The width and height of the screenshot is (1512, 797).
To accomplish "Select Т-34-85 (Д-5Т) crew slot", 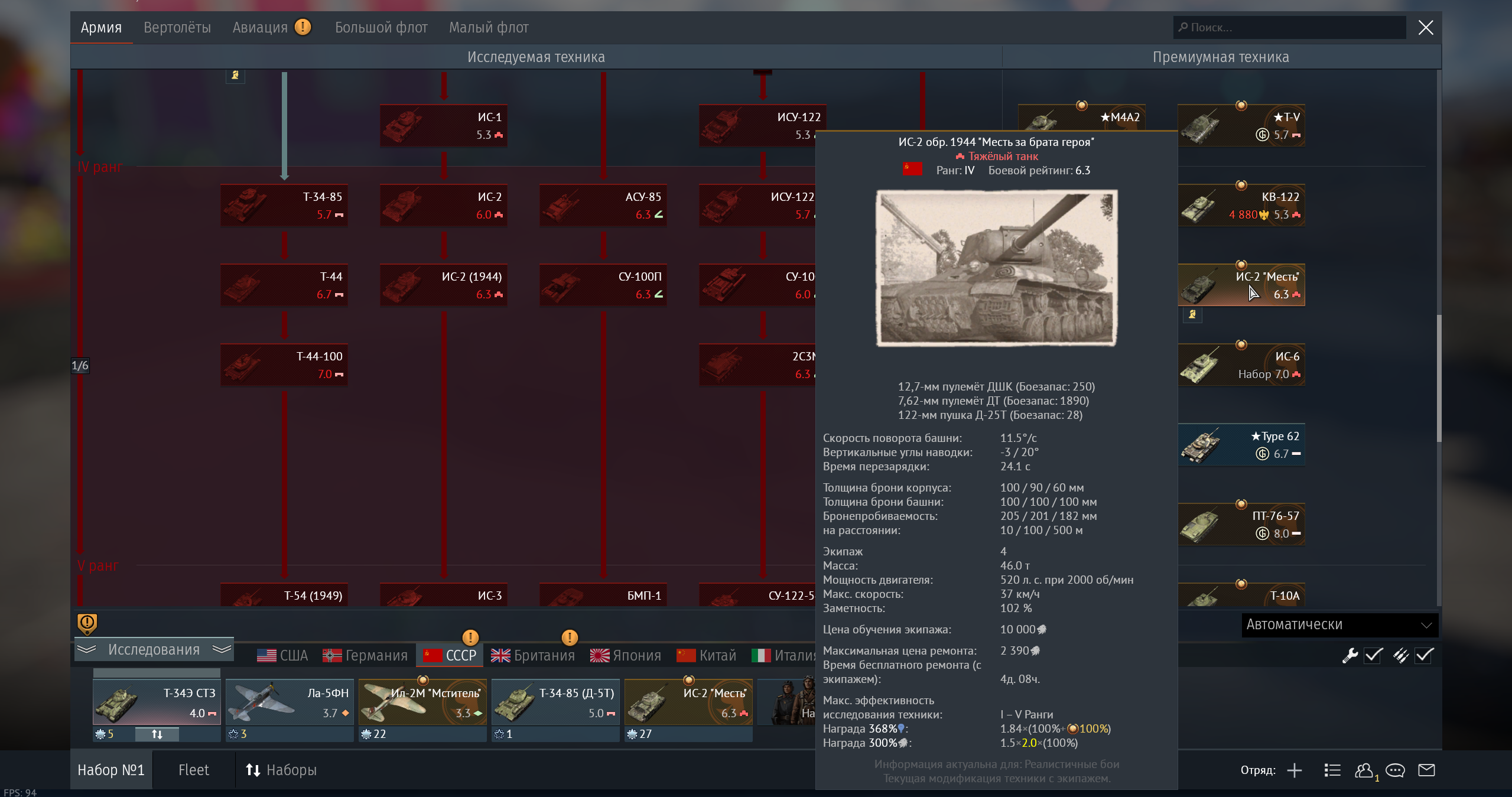I will click(x=555, y=702).
